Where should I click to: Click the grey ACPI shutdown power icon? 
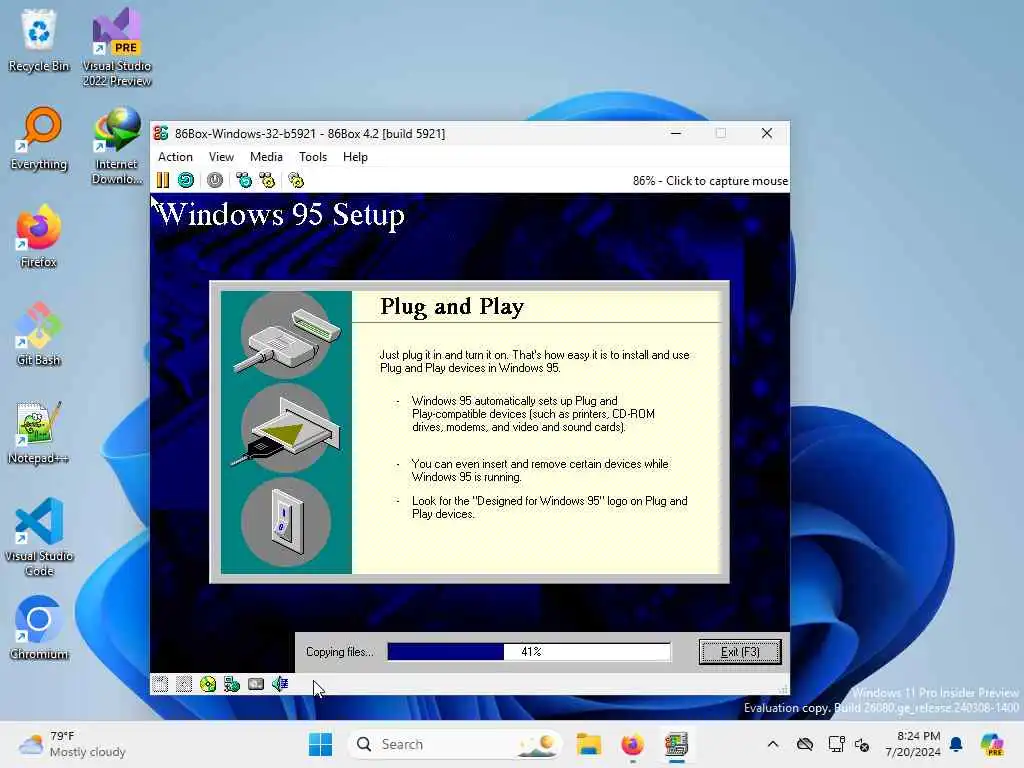pyautogui.click(x=215, y=180)
